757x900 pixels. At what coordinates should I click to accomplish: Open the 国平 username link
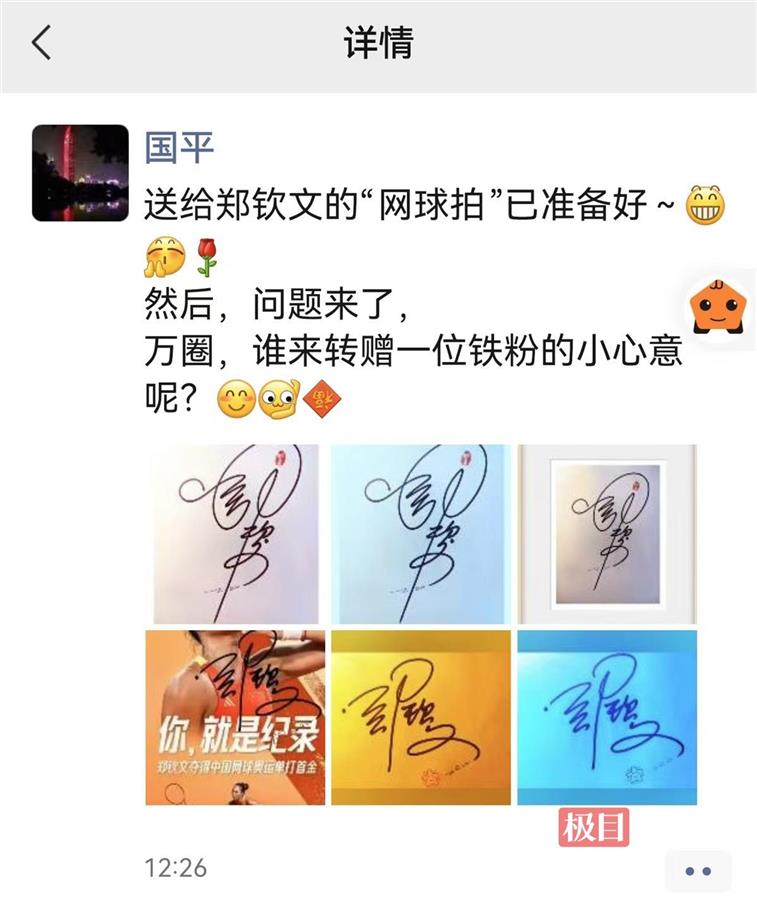[179, 146]
